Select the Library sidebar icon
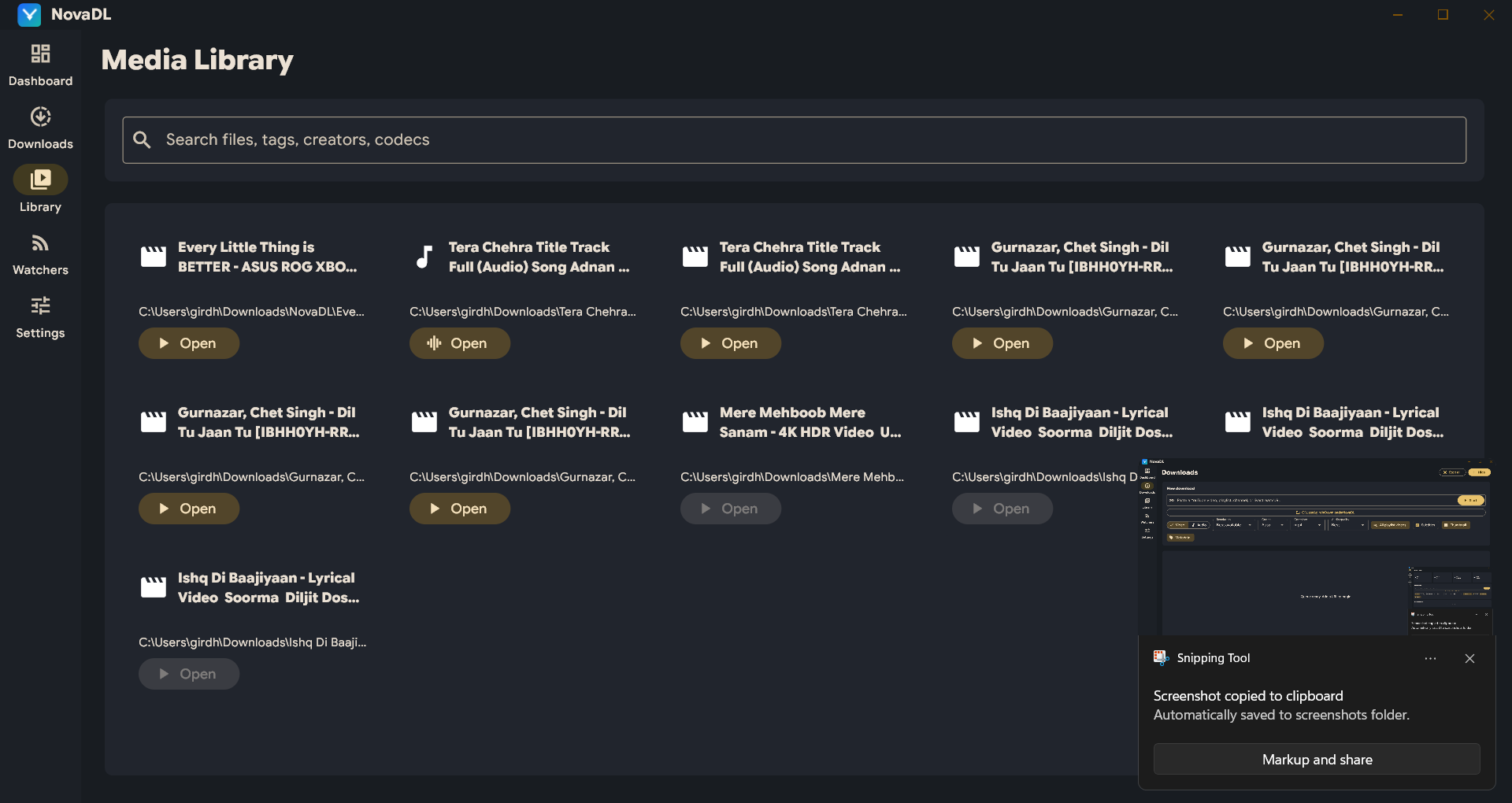1512x803 pixels. [40, 179]
